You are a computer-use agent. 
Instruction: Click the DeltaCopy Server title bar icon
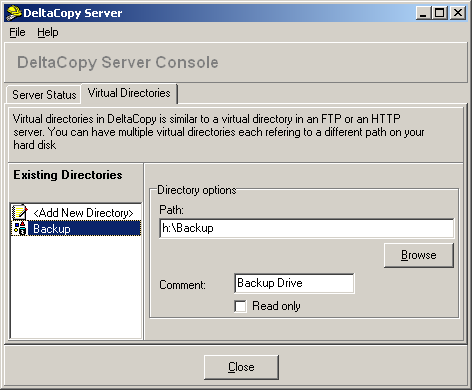[13, 13]
